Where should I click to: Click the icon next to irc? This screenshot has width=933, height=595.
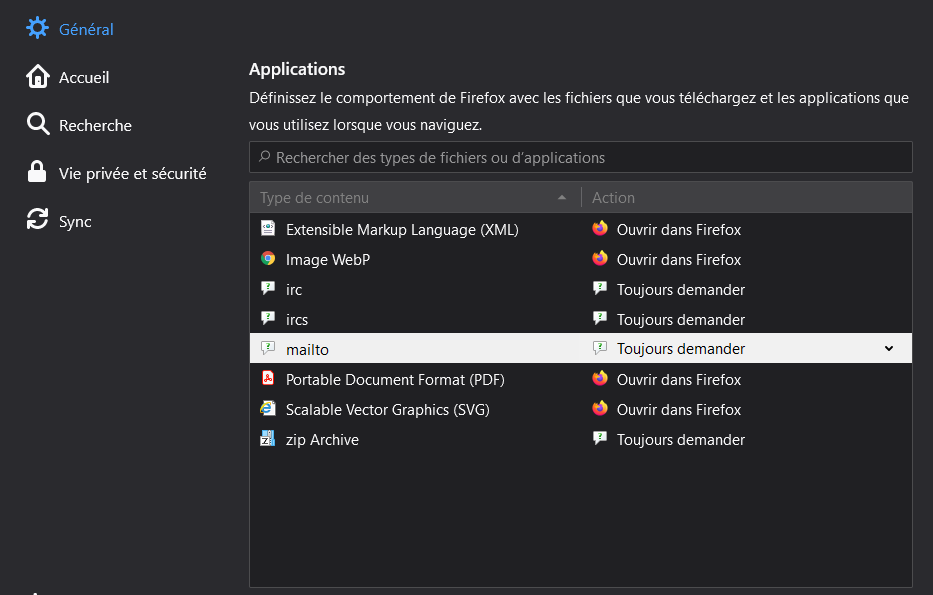point(268,289)
